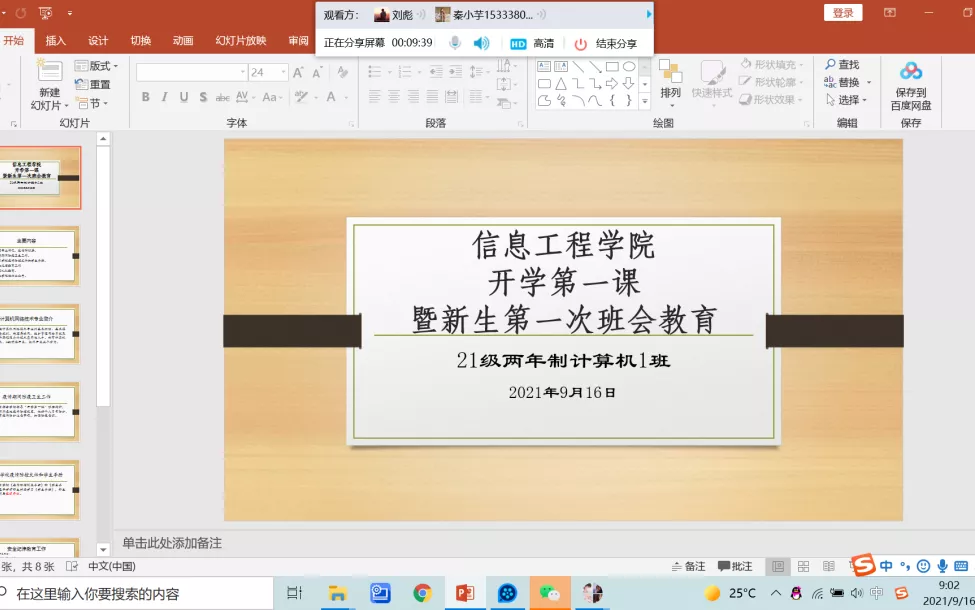
Task: Expand the font size dropdown showing 24
Action: pyautogui.click(x=282, y=72)
